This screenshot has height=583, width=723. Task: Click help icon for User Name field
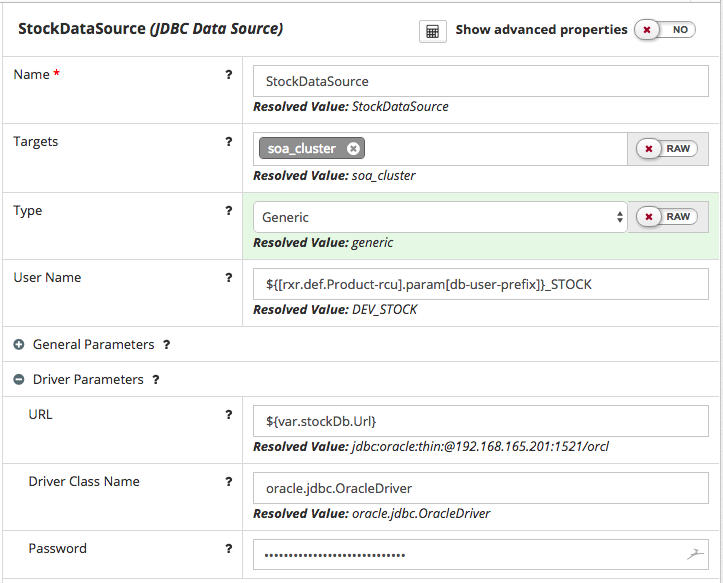click(229, 278)
